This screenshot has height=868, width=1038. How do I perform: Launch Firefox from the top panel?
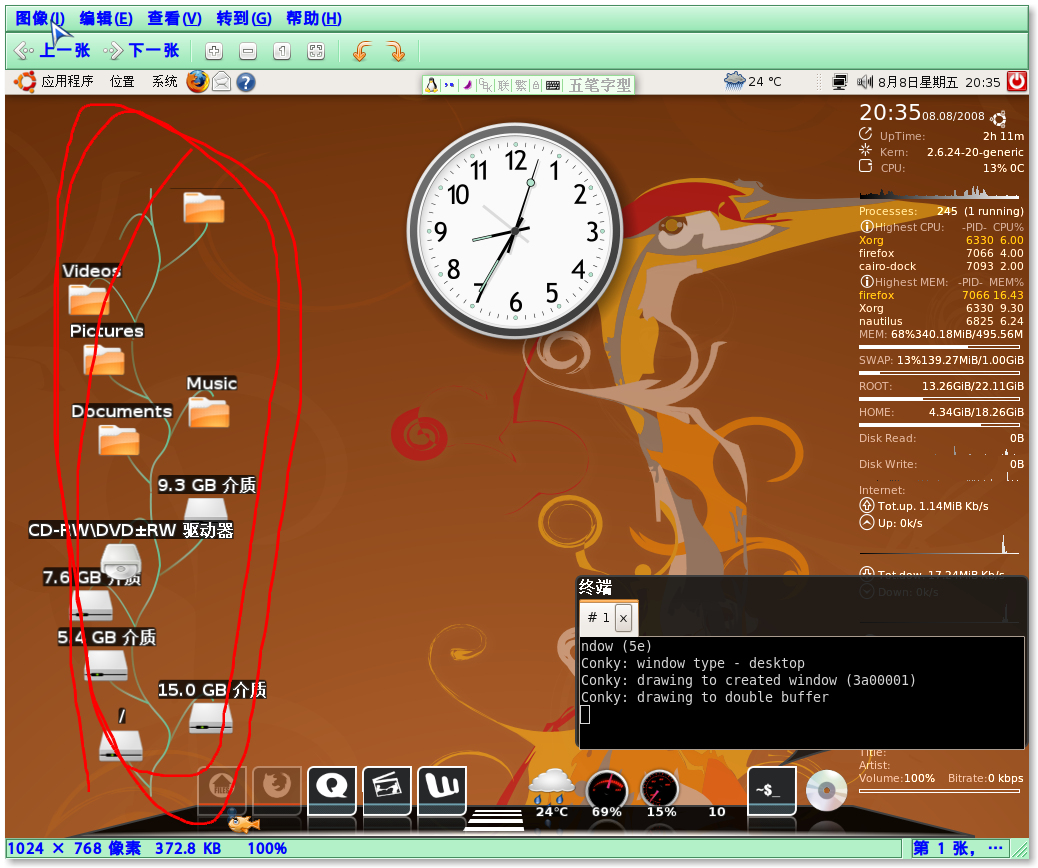point(197,81)
